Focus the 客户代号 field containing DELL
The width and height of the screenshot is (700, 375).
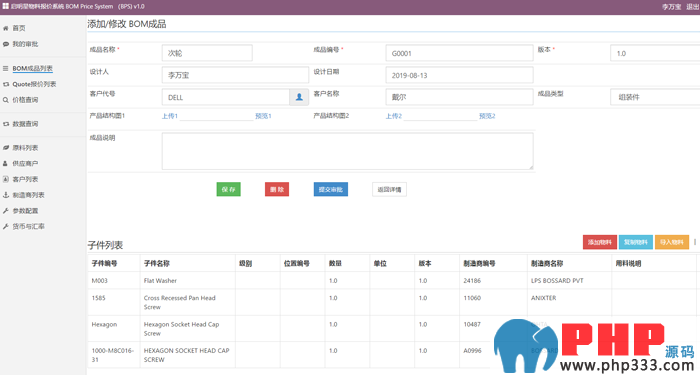[226, 97]
